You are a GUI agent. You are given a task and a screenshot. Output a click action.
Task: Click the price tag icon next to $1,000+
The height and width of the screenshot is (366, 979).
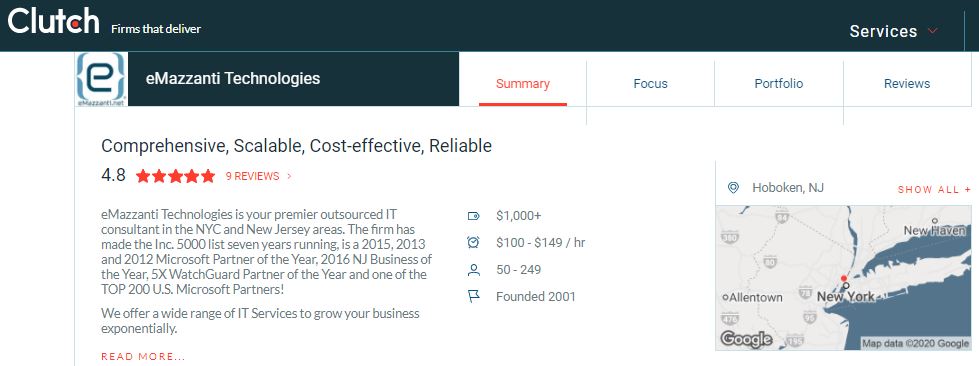click(x=473, y=216)
